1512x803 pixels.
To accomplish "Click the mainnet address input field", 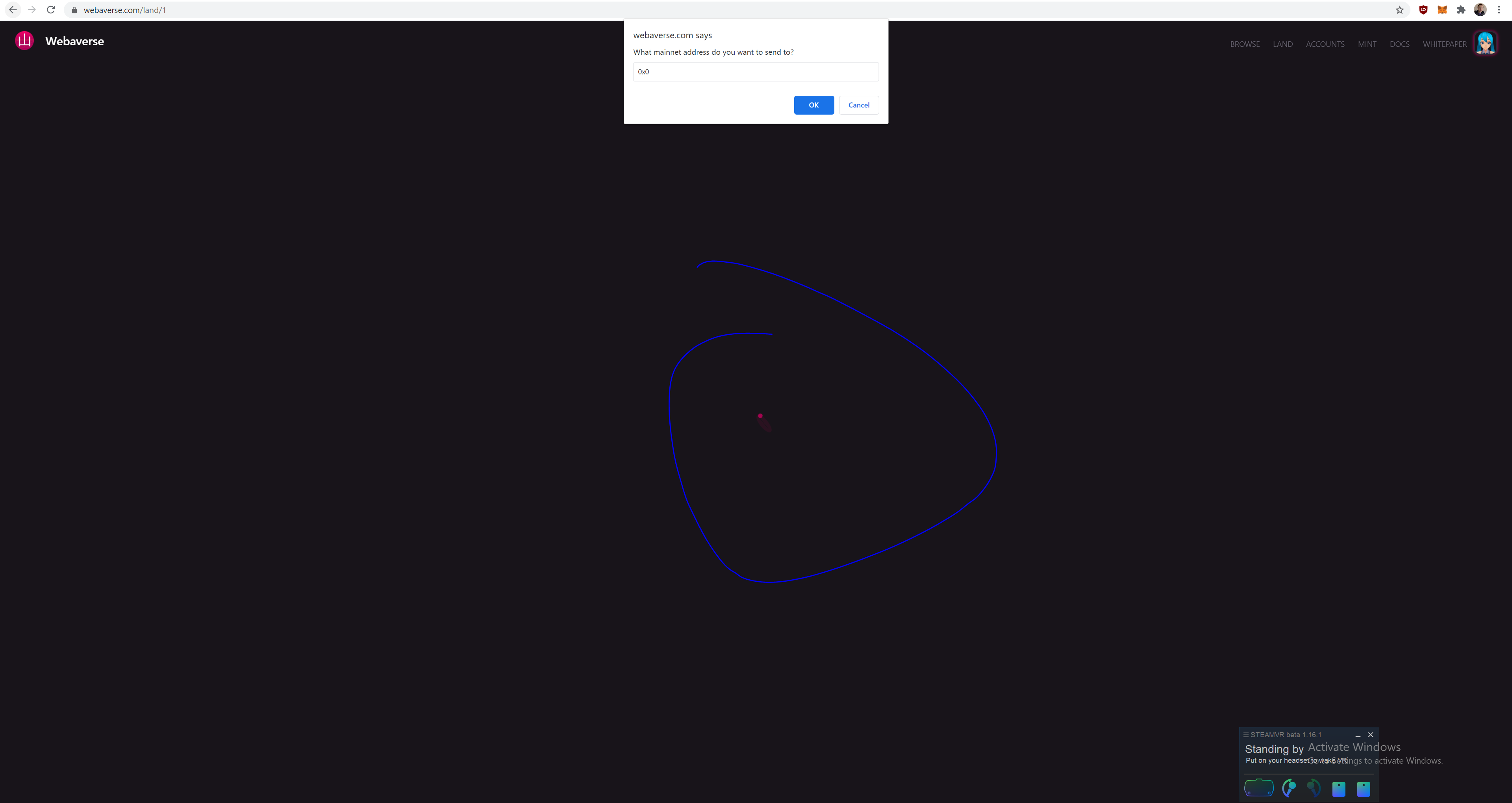I will click(x=756, y=72).
